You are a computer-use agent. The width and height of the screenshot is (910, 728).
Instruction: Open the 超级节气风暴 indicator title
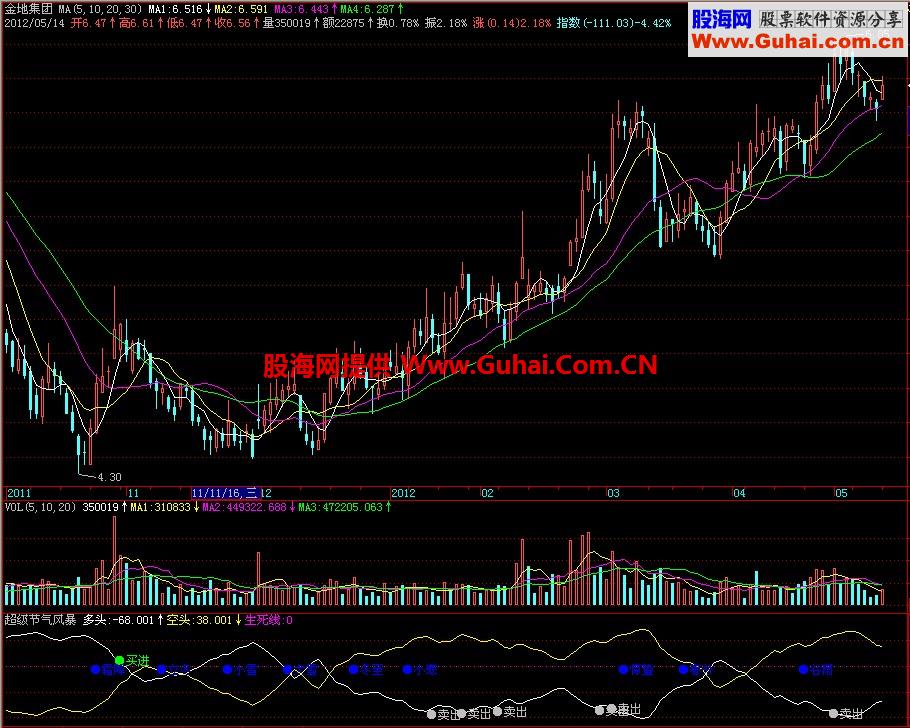41,619
